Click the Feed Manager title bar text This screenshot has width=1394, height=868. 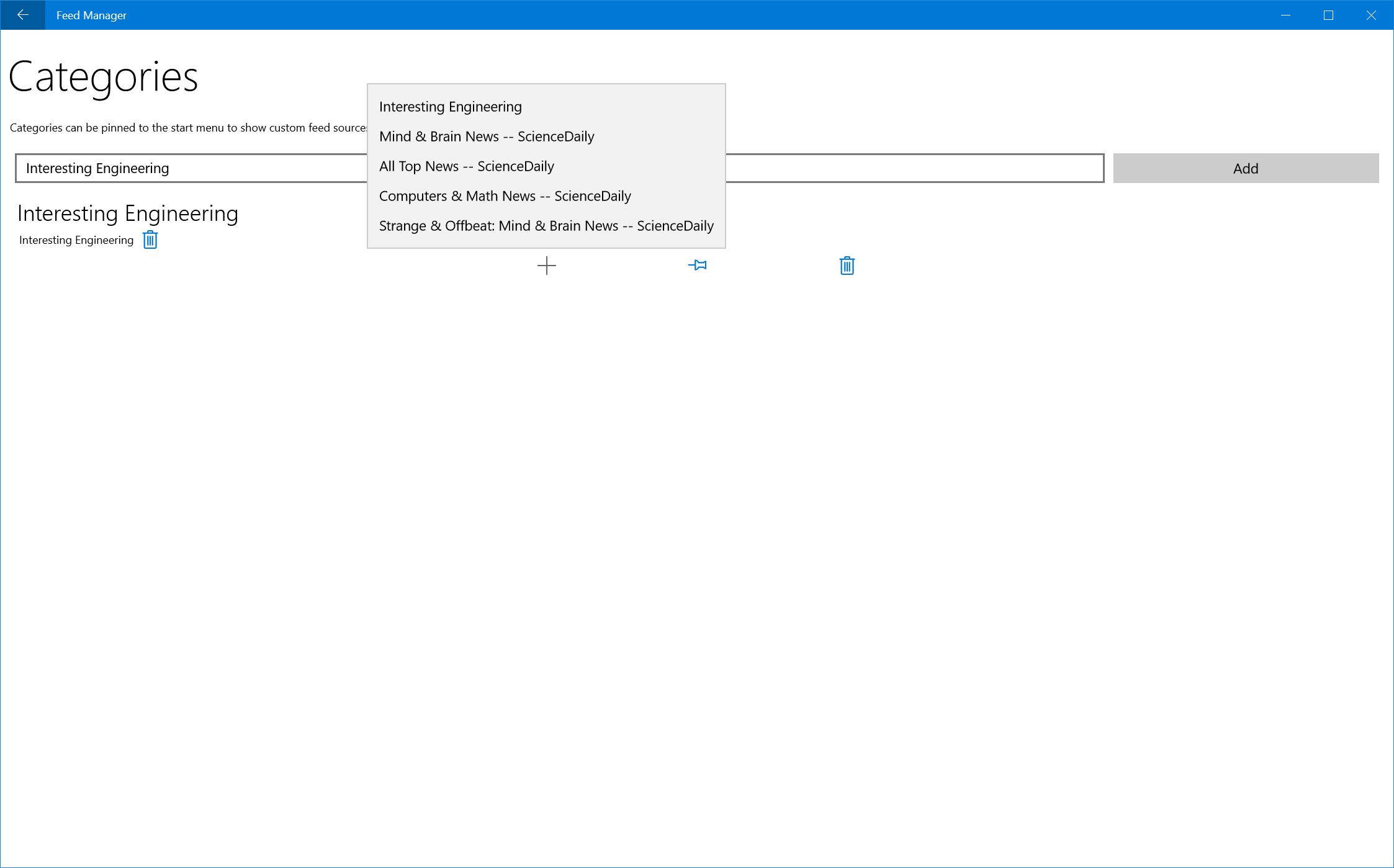click(91, 16)
